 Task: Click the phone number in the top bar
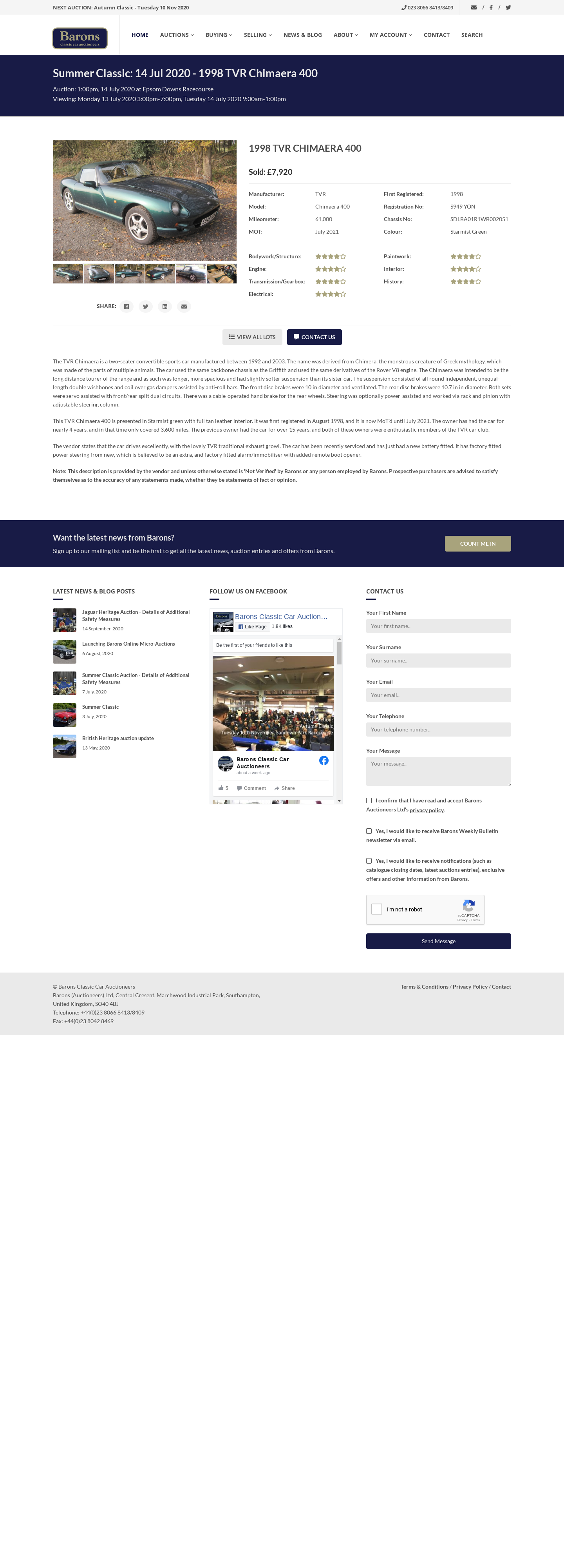427,8
